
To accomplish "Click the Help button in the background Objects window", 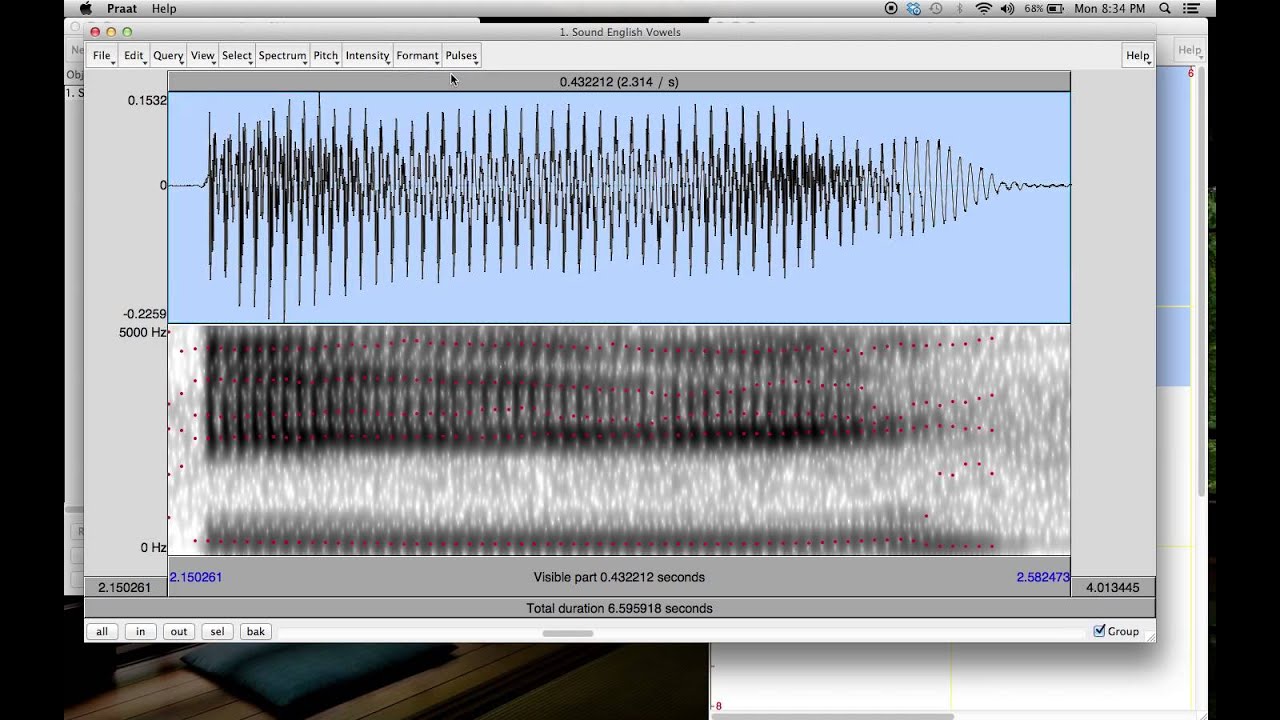I will pyautogui.click(x=1189, y=50).
